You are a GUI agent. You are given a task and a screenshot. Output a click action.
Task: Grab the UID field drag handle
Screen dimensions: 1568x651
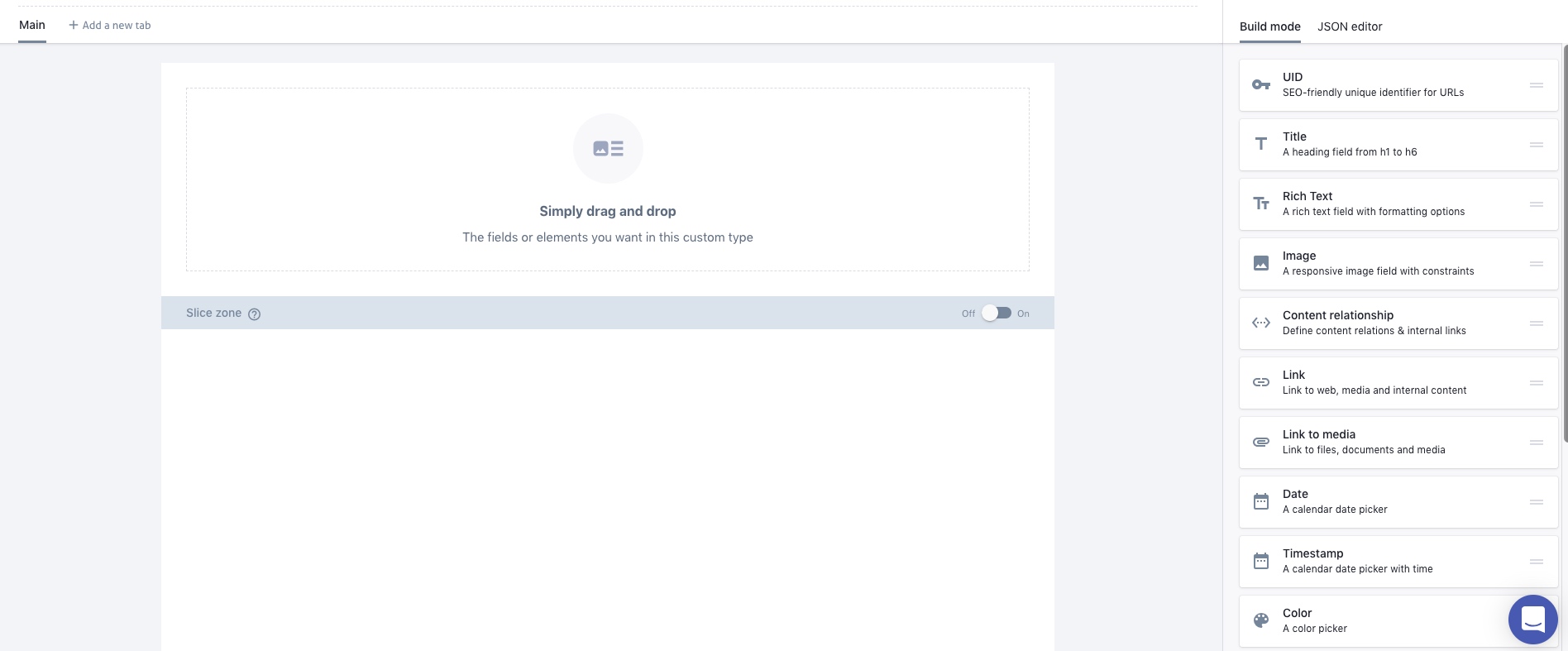(x=1537, y=85)
